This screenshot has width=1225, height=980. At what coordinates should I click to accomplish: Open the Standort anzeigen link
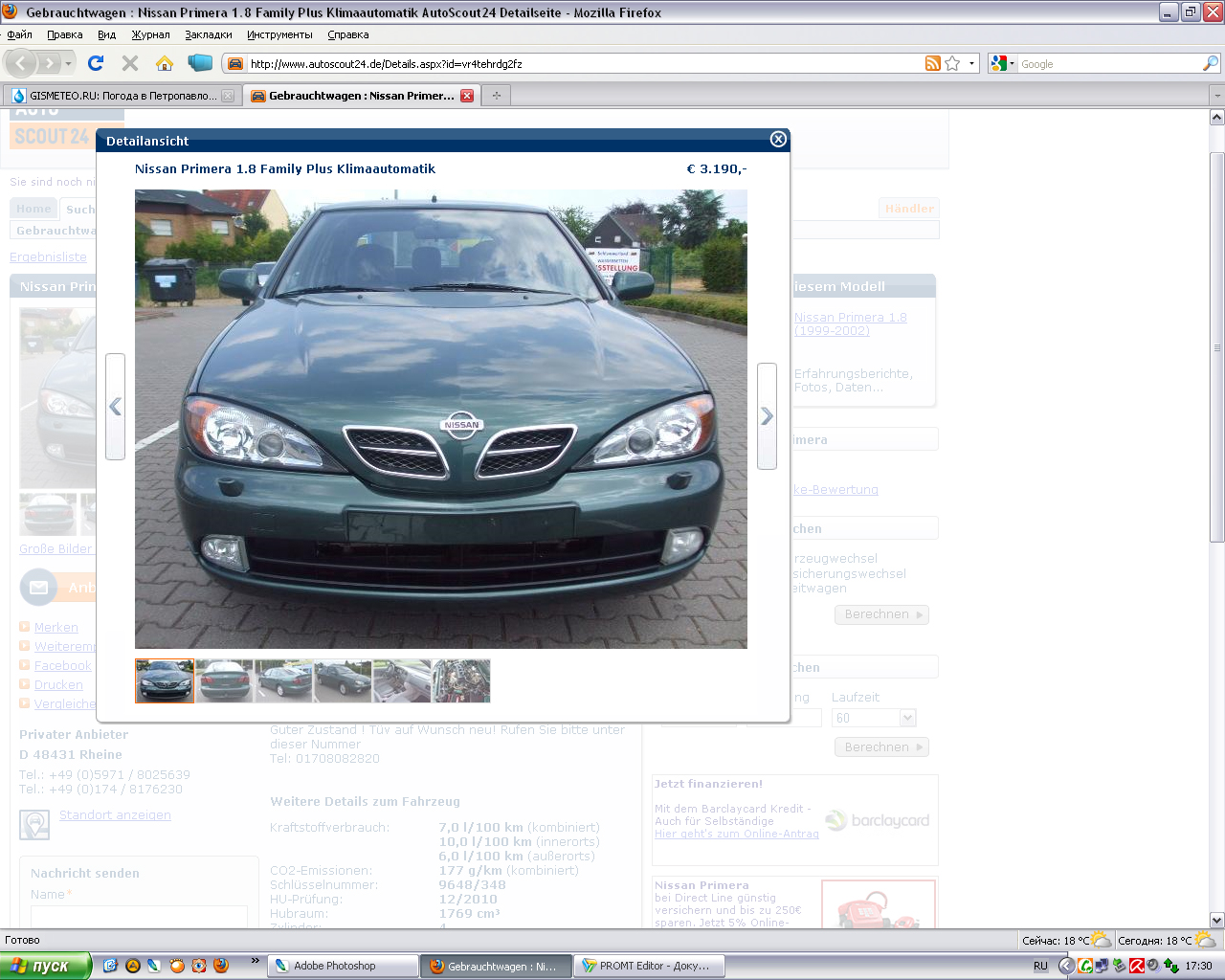click(115, 815)
